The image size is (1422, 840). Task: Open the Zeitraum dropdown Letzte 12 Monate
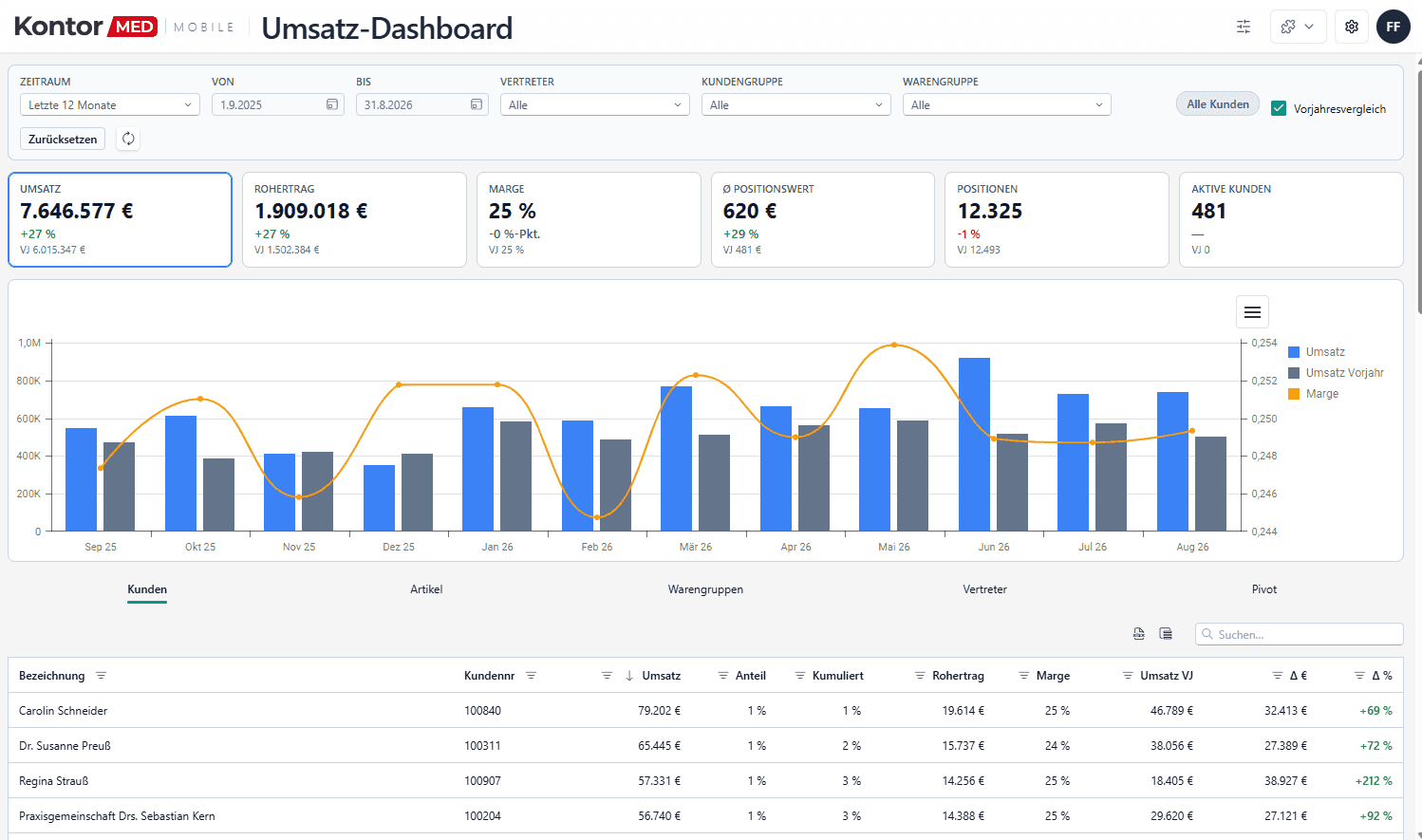tap(110, 104)
